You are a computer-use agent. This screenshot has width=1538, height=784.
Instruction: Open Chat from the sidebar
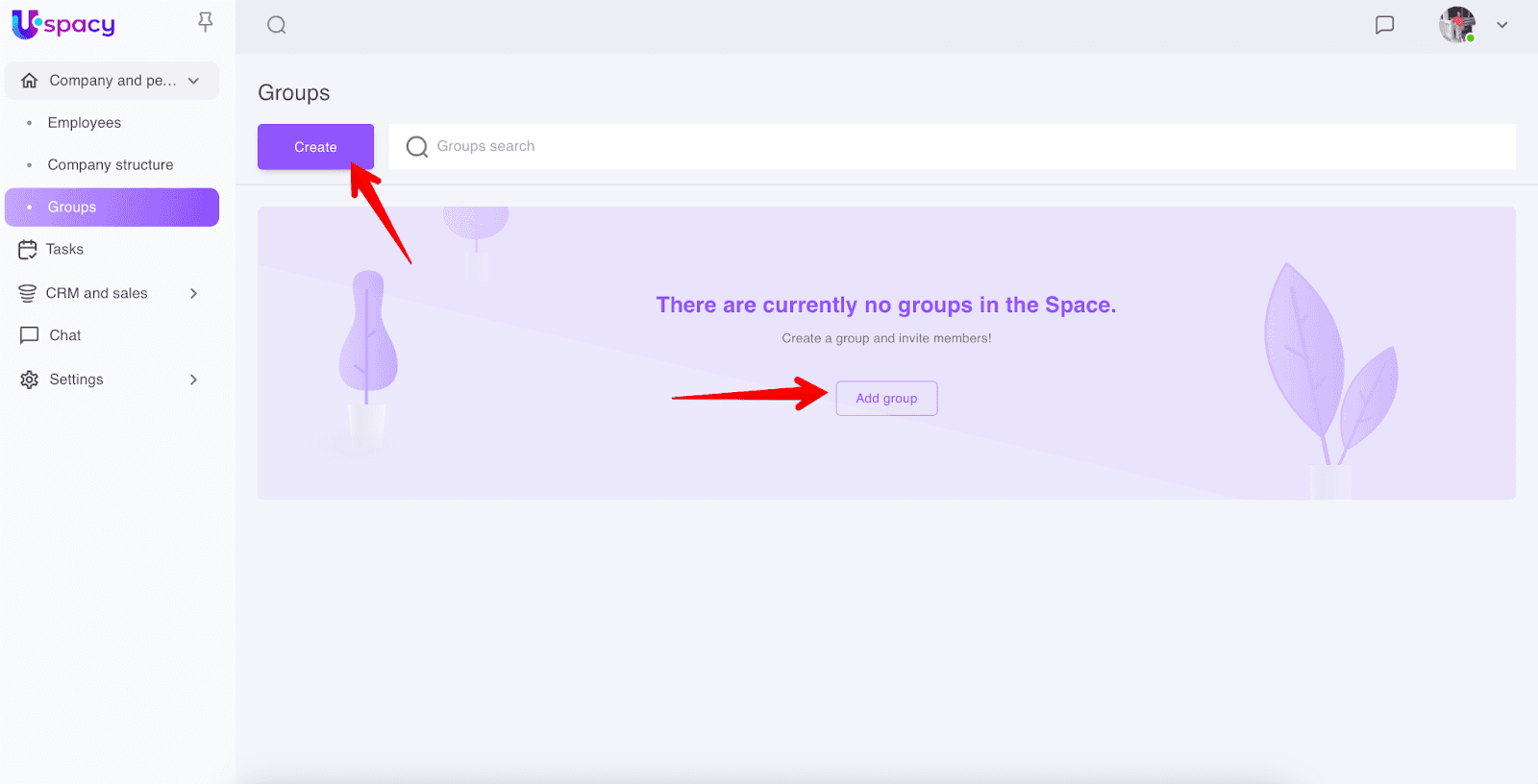coord(65,335)
